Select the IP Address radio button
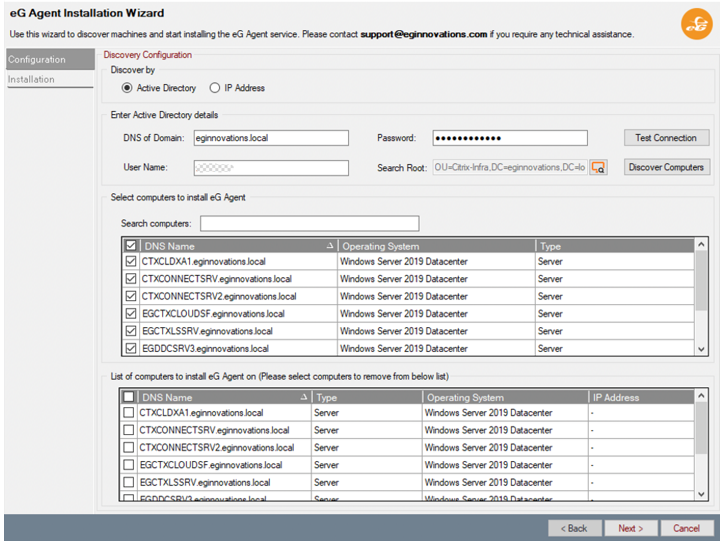 tap(215, 88)
